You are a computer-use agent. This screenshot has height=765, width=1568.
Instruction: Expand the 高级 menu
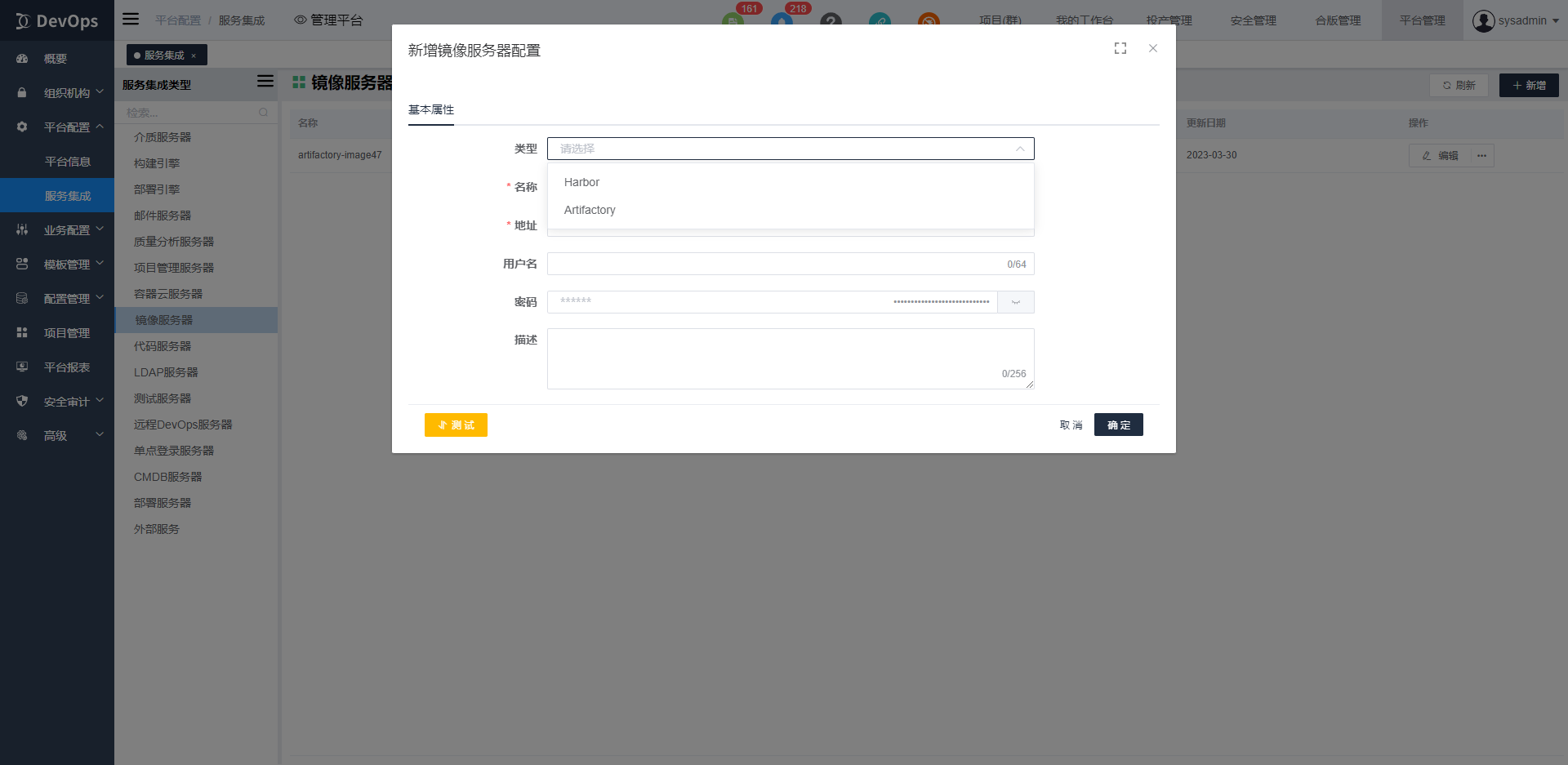(100, 435)
